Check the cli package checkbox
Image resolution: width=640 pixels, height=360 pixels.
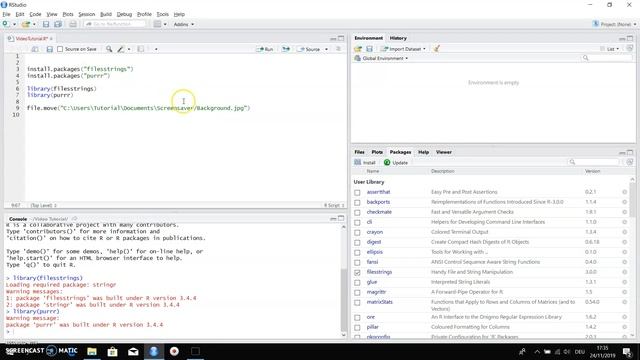(x=357, y=222)
